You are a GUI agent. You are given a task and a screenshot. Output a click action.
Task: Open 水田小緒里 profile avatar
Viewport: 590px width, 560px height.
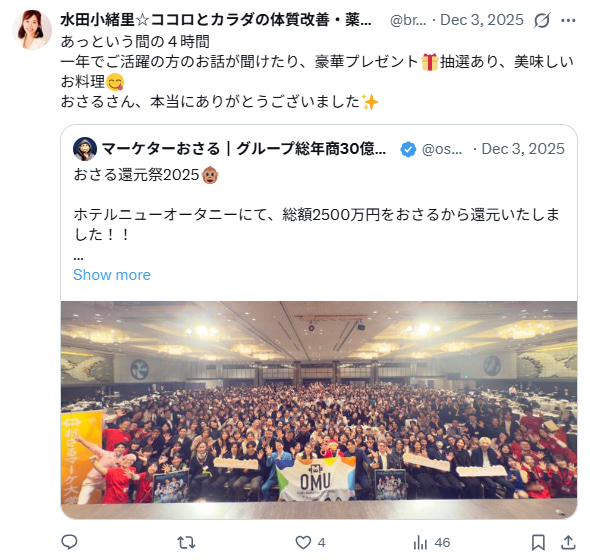point(32,30)
